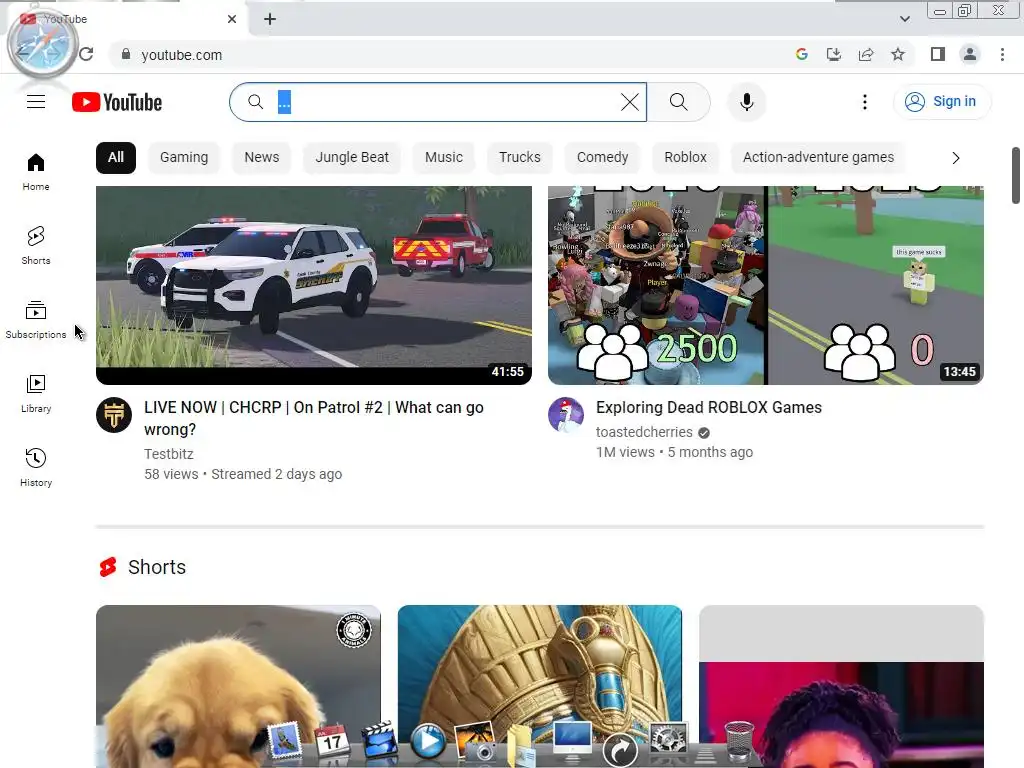Select the News filter chip

point(262,157)
